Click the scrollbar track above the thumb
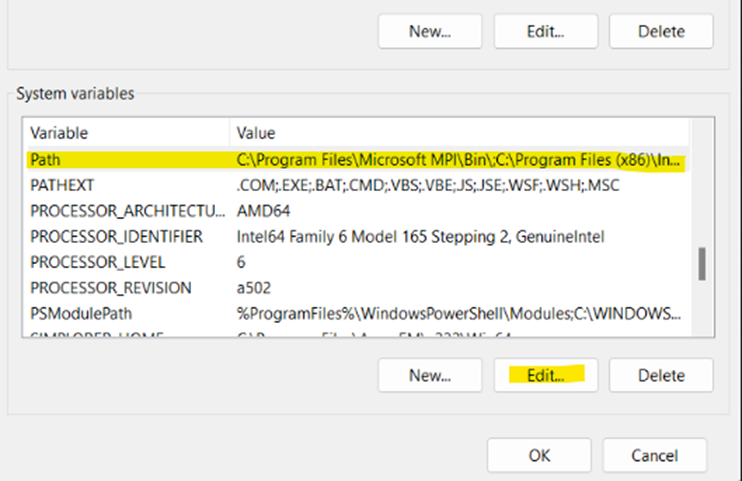The width and height of the screenshot is (742, 481). pos(702,180)
